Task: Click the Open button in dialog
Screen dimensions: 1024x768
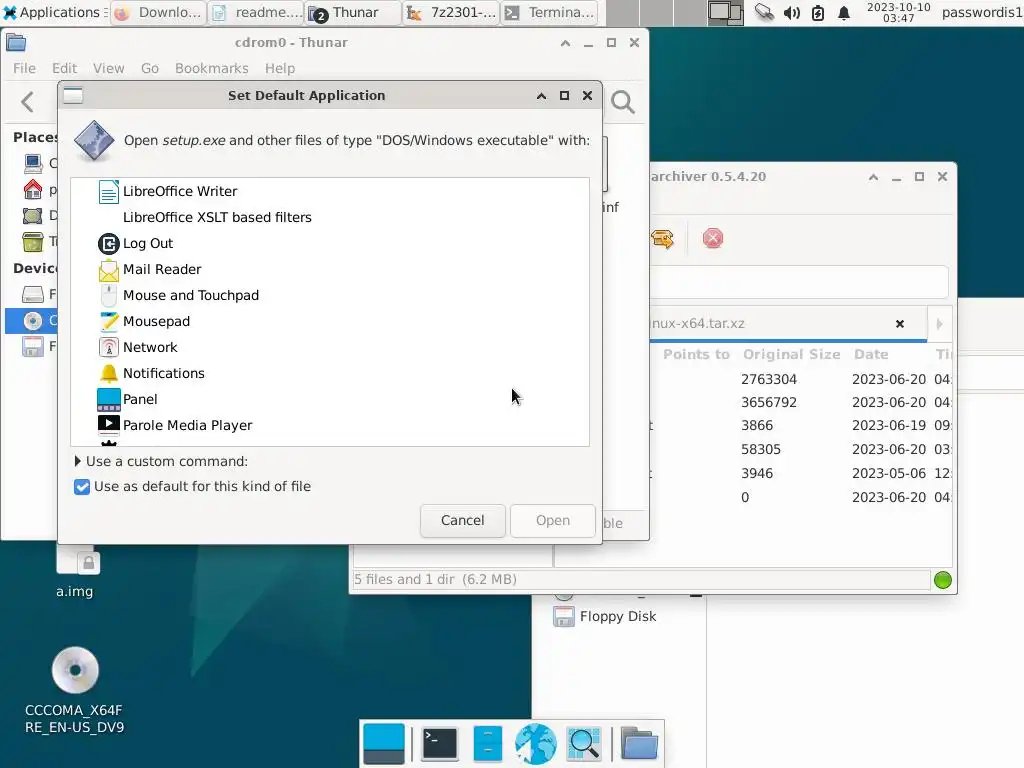Action: click(x=552, y=520)
